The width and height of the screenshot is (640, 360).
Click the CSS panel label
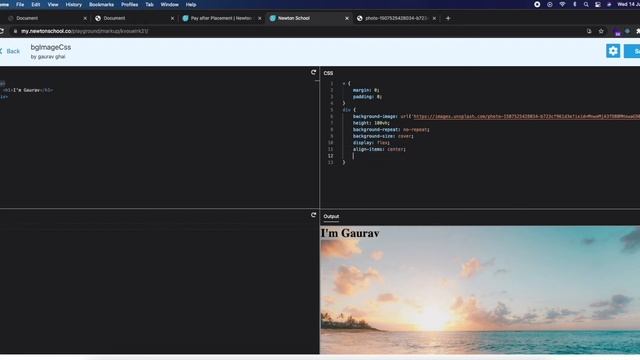[328, 73]
